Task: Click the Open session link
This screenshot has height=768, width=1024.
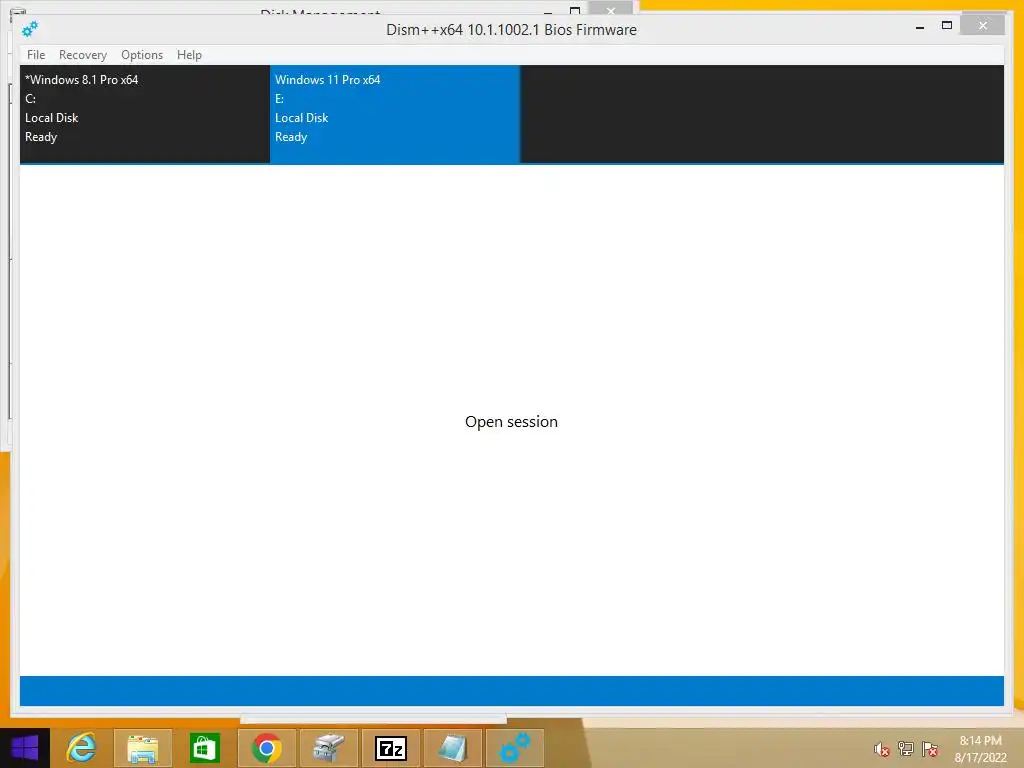Action: [511, 422]
